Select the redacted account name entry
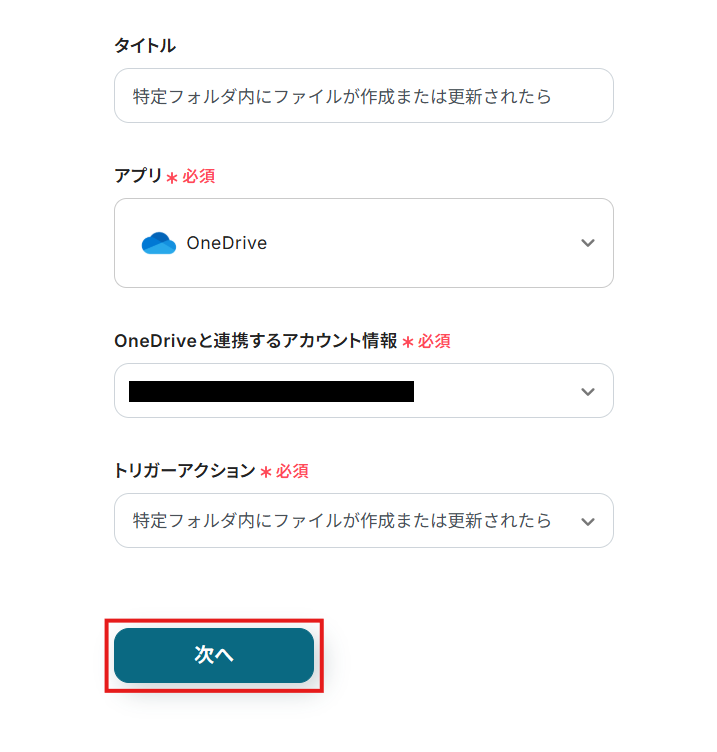 pos(271,391)
